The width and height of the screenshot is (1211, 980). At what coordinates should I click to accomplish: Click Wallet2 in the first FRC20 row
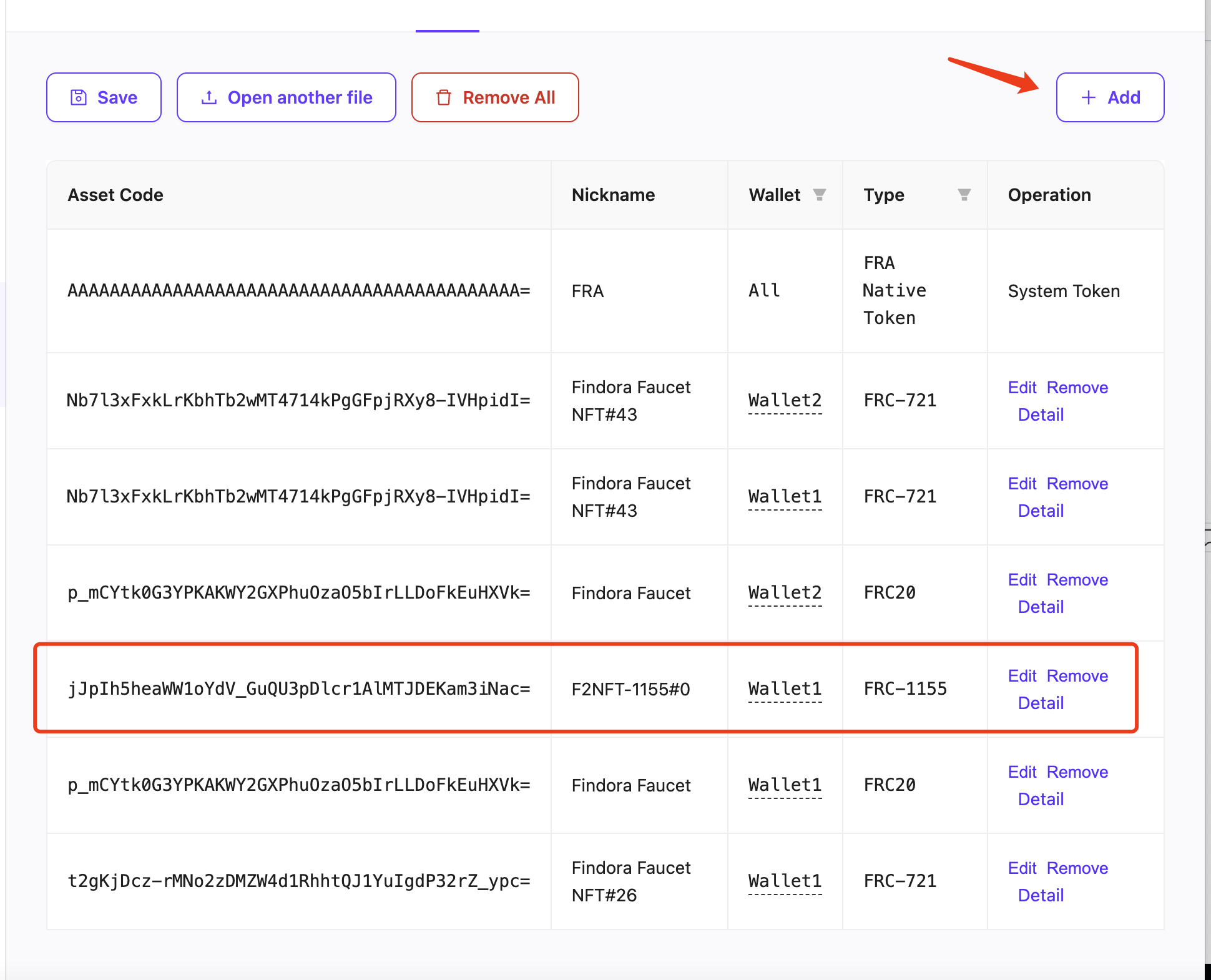pyautogui.click(x=785, y=592)
